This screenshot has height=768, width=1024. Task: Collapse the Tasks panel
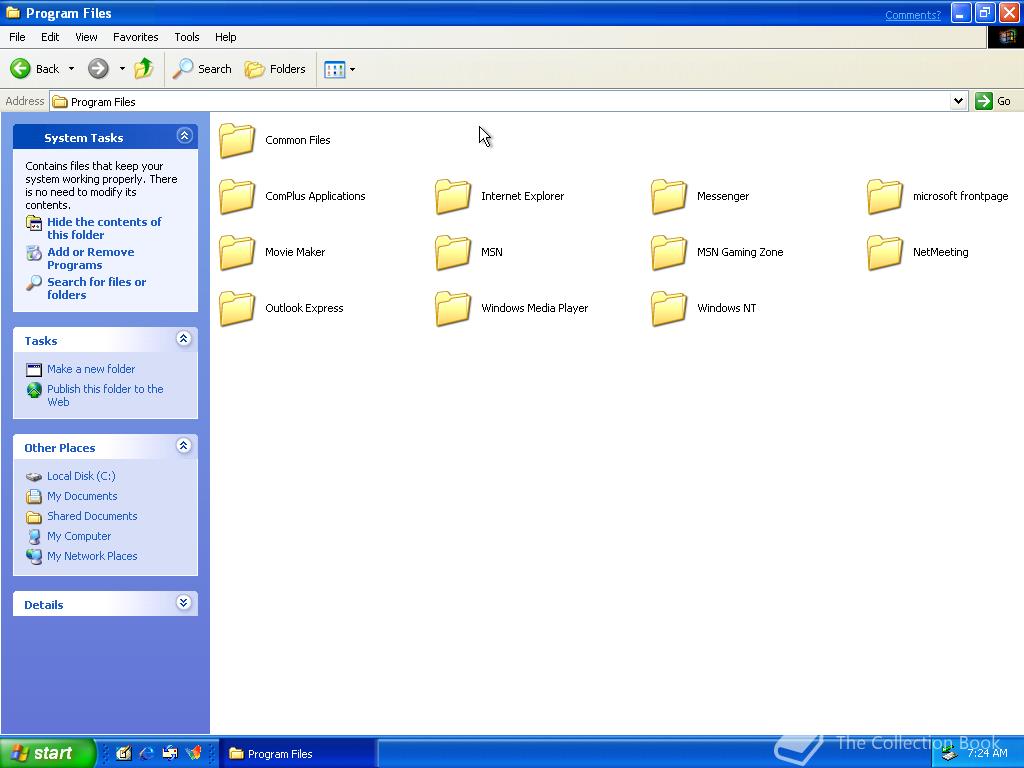click(x=184, y=338)
